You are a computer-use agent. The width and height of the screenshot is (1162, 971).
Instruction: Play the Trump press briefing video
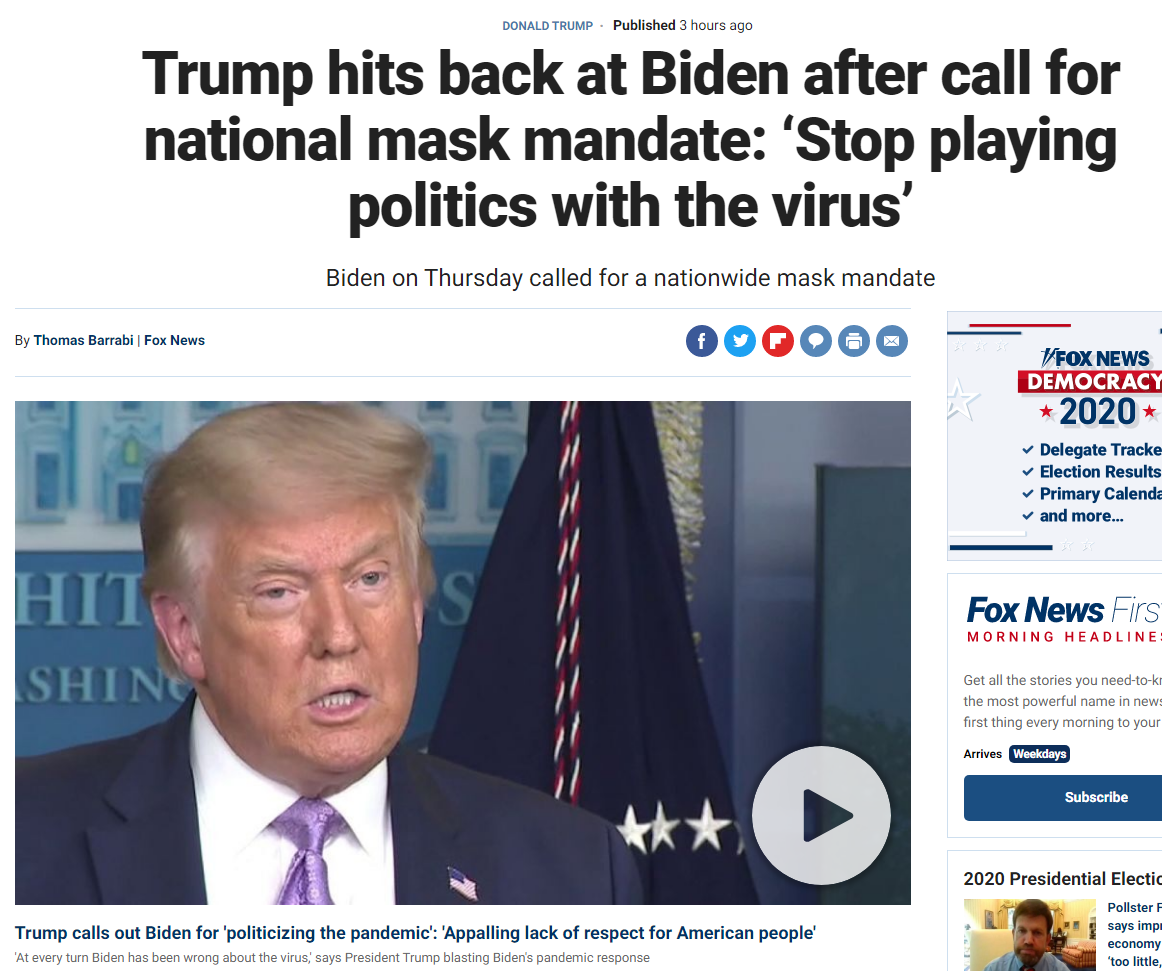[821, 815]
